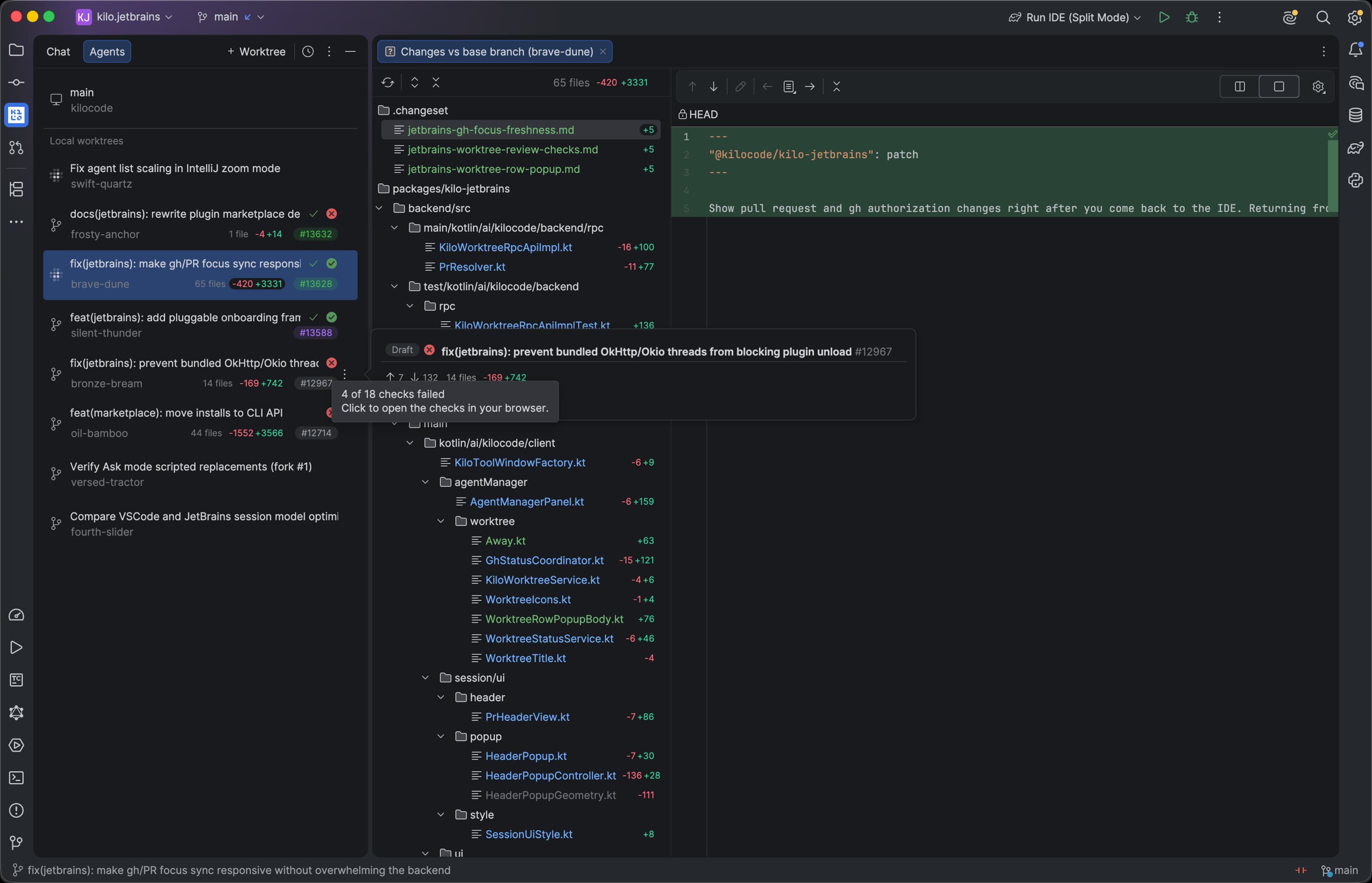Open the Services tool window icon

click(x=16, y=745)
